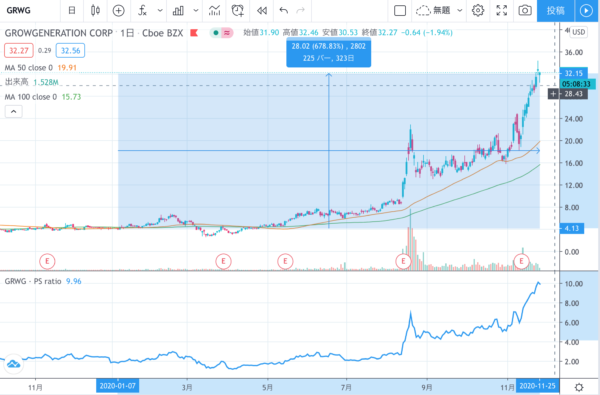Viewport: 600px width, 395px height.
Task: Open the daily interval selector
Action: 72,10
